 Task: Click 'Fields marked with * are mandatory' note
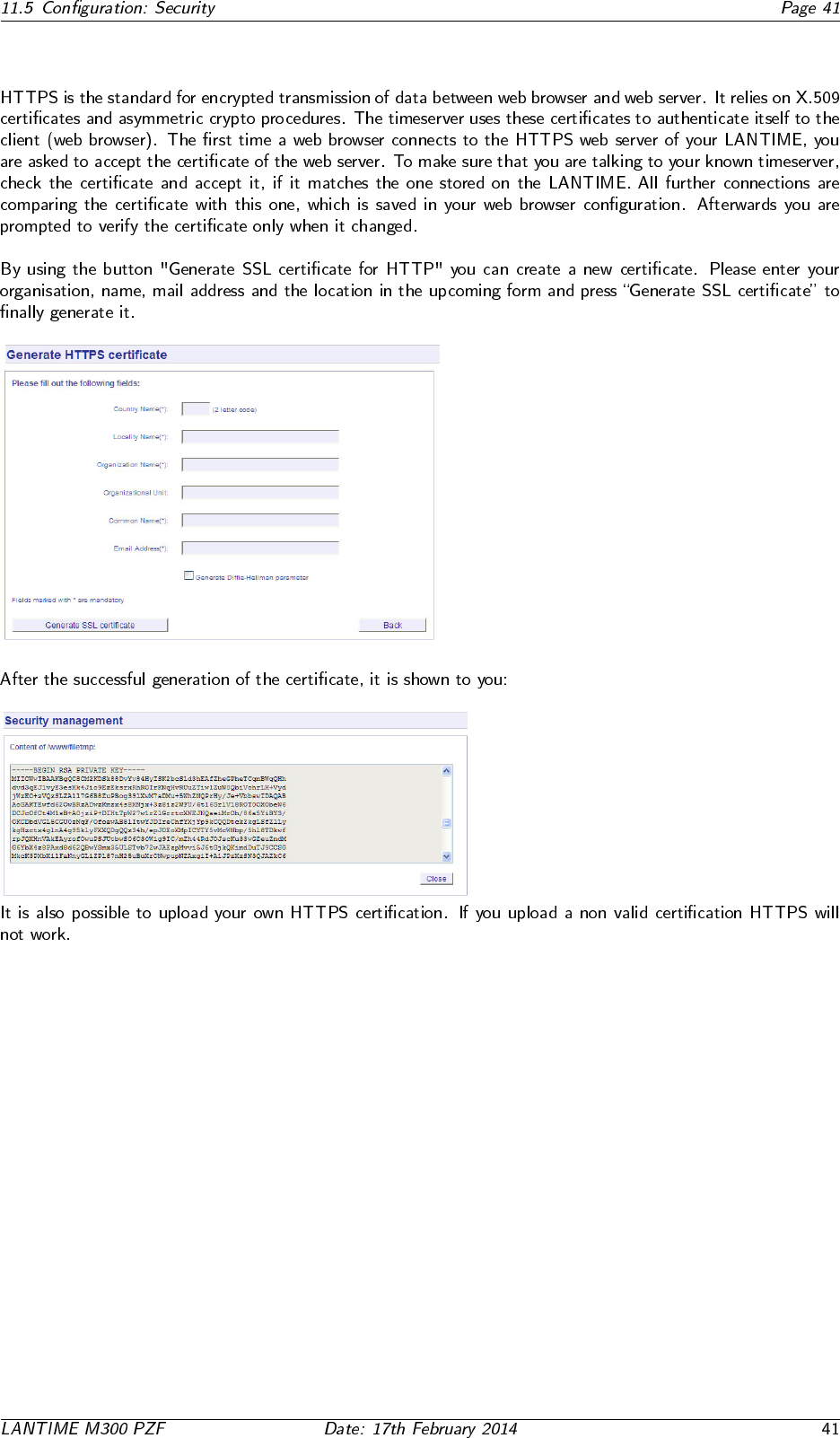click(68, 600)
